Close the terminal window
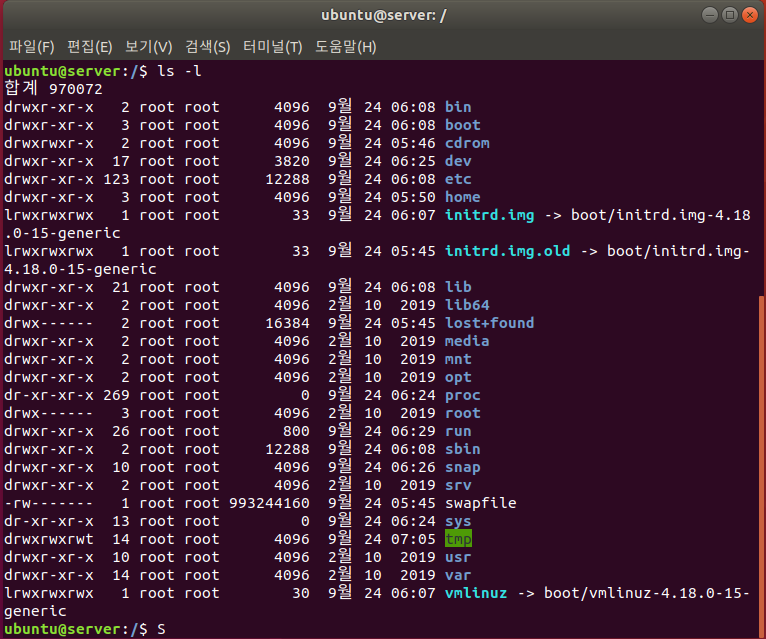This screenshot has height=639, width=766. [x=750, y=15]
